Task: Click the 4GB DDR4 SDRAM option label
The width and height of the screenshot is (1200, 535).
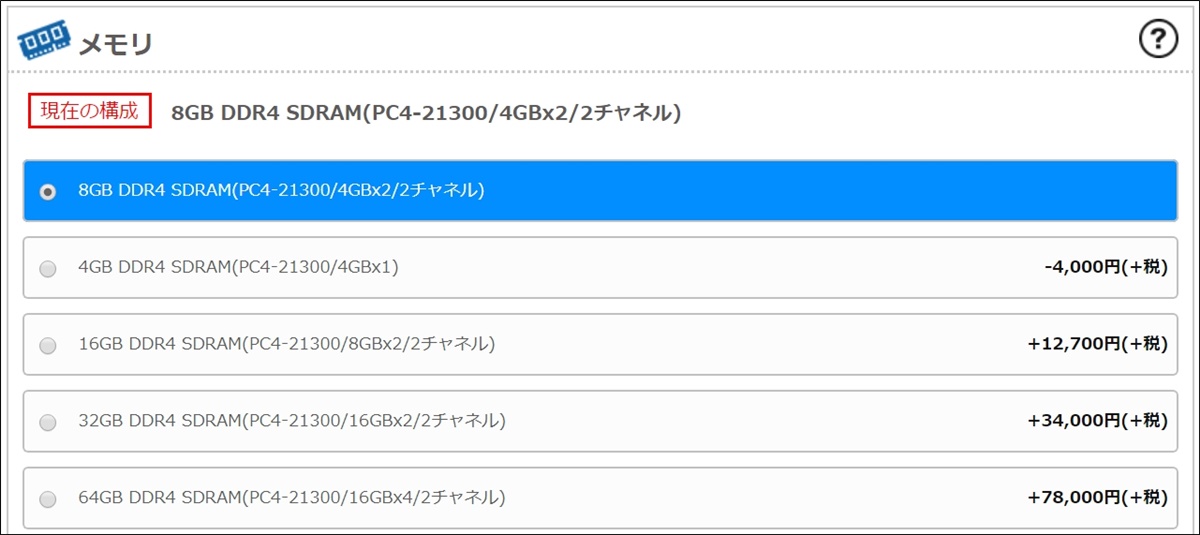Action: (x=239, y=267)
